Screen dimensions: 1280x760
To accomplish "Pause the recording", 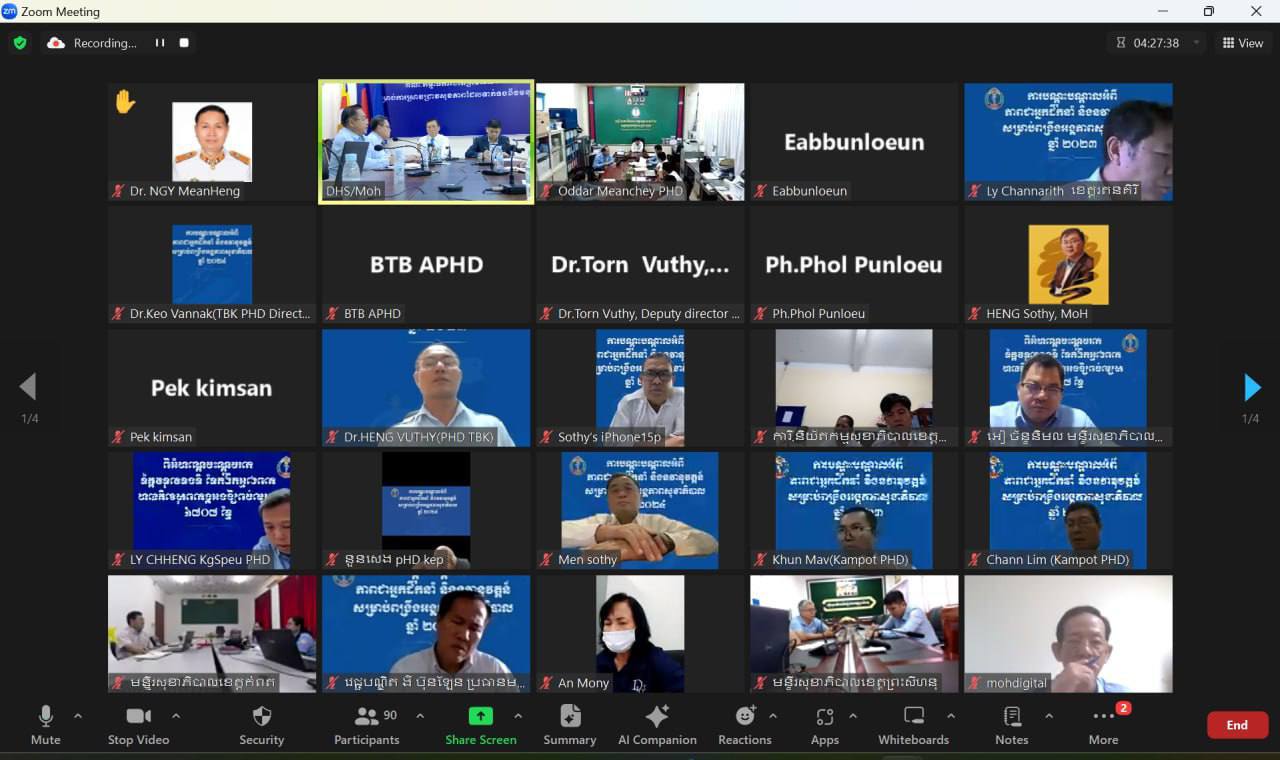I will (160, 43).
